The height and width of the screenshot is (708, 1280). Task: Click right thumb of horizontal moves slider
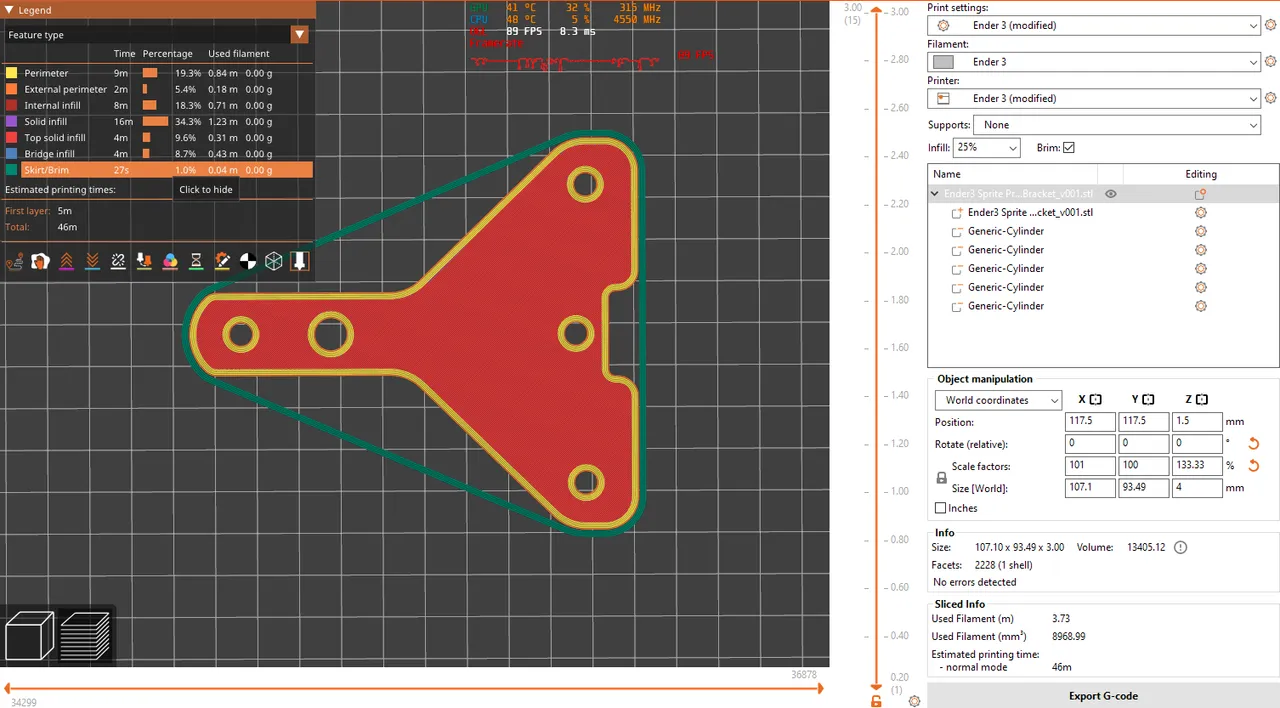[819, 688]
